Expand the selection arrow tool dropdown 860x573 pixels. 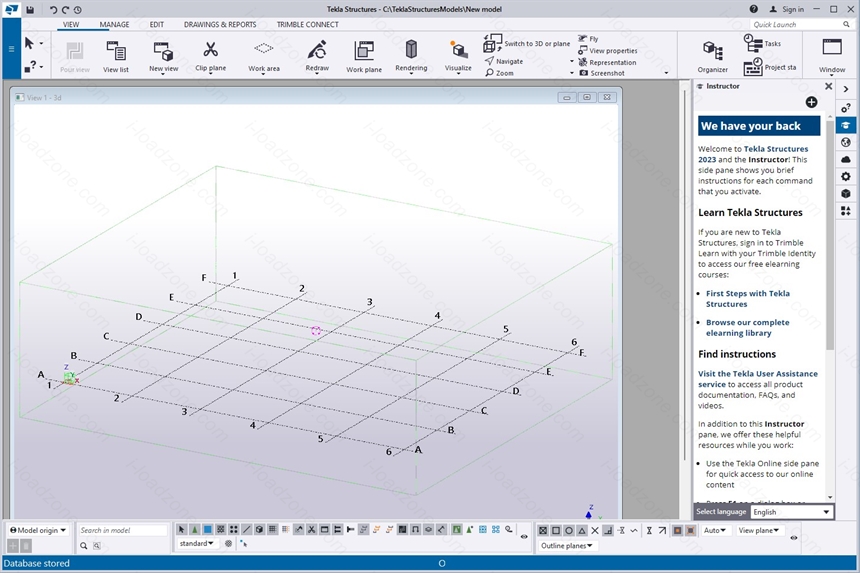(41, 43)
